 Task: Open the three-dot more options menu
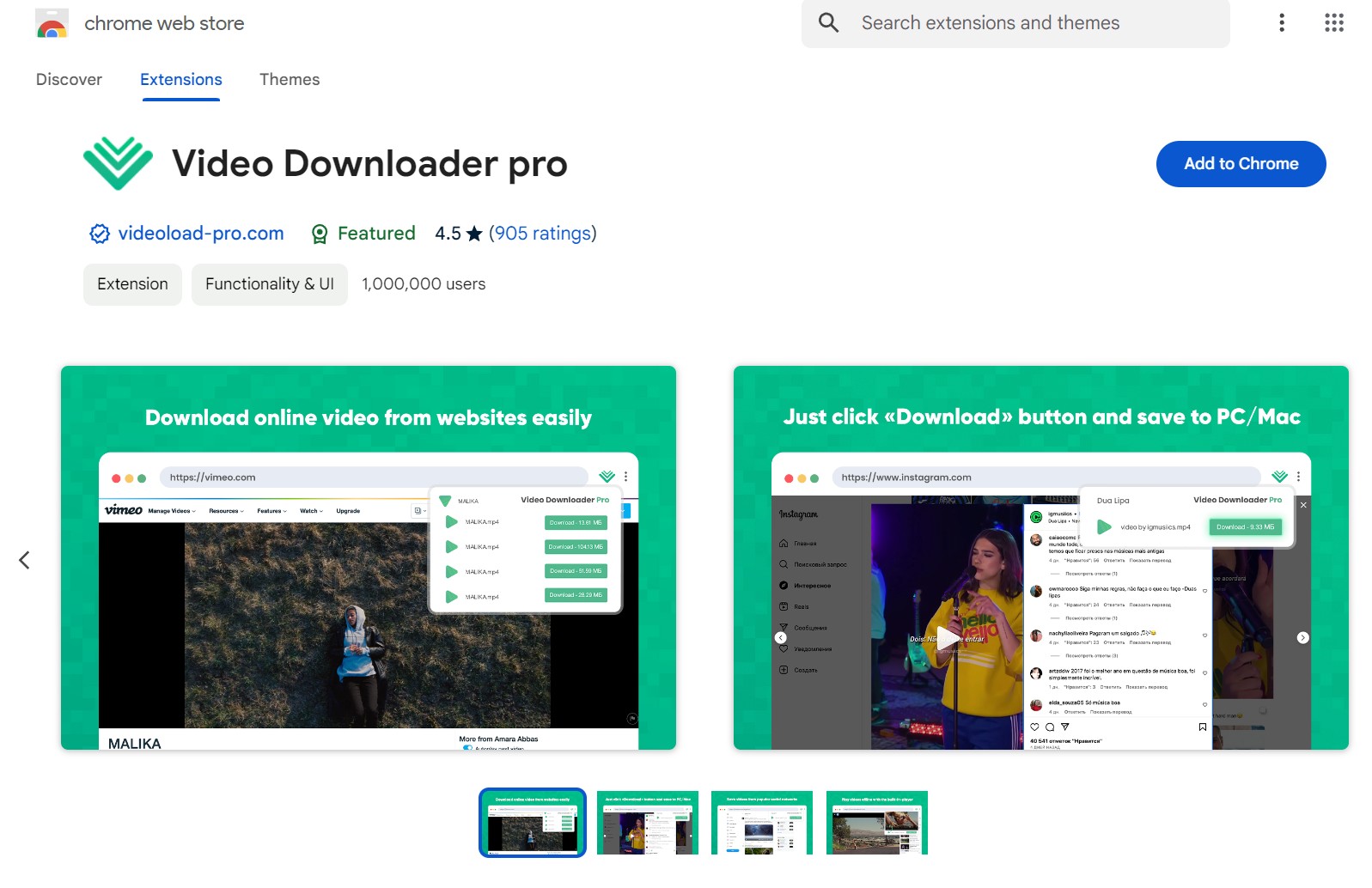(1282, 23)
